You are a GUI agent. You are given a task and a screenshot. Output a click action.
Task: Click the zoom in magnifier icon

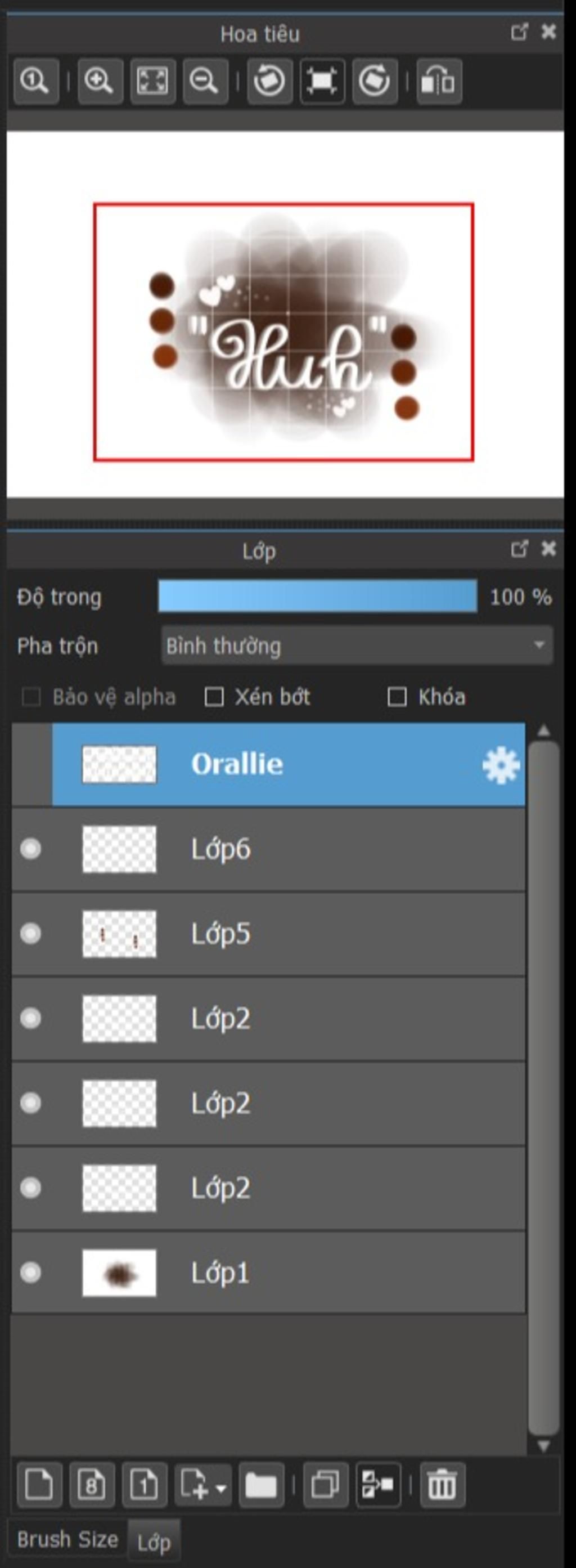100,81
